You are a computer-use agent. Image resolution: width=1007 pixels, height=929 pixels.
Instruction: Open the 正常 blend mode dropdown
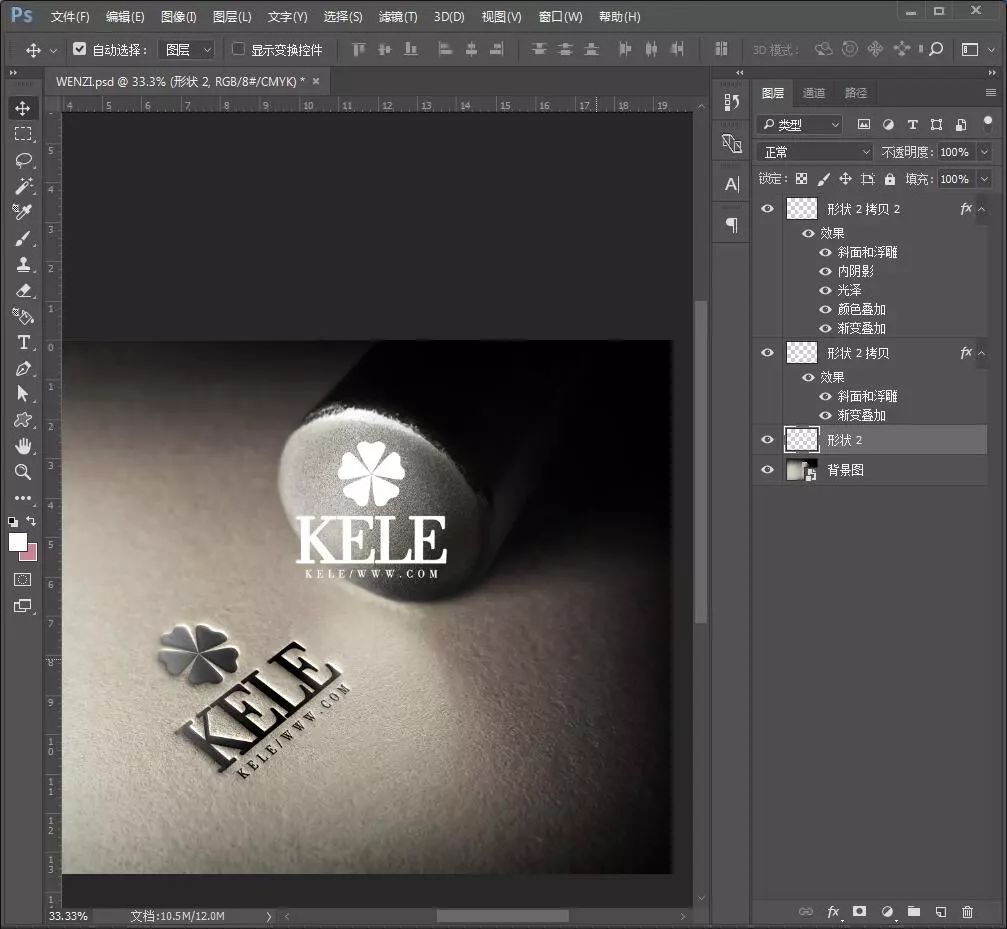(x=815, y=152)
